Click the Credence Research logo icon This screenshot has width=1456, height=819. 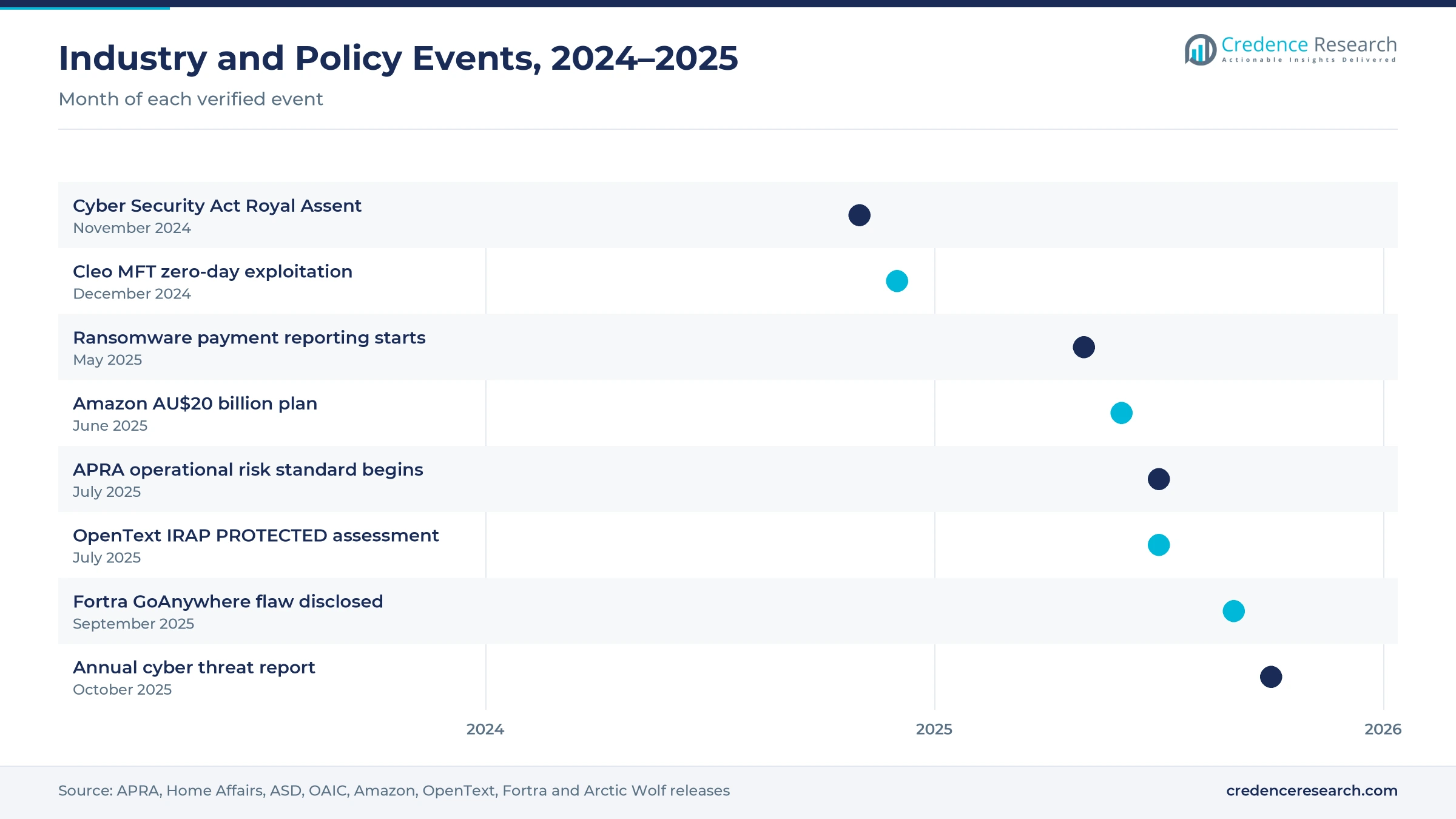coord(1200,50)
